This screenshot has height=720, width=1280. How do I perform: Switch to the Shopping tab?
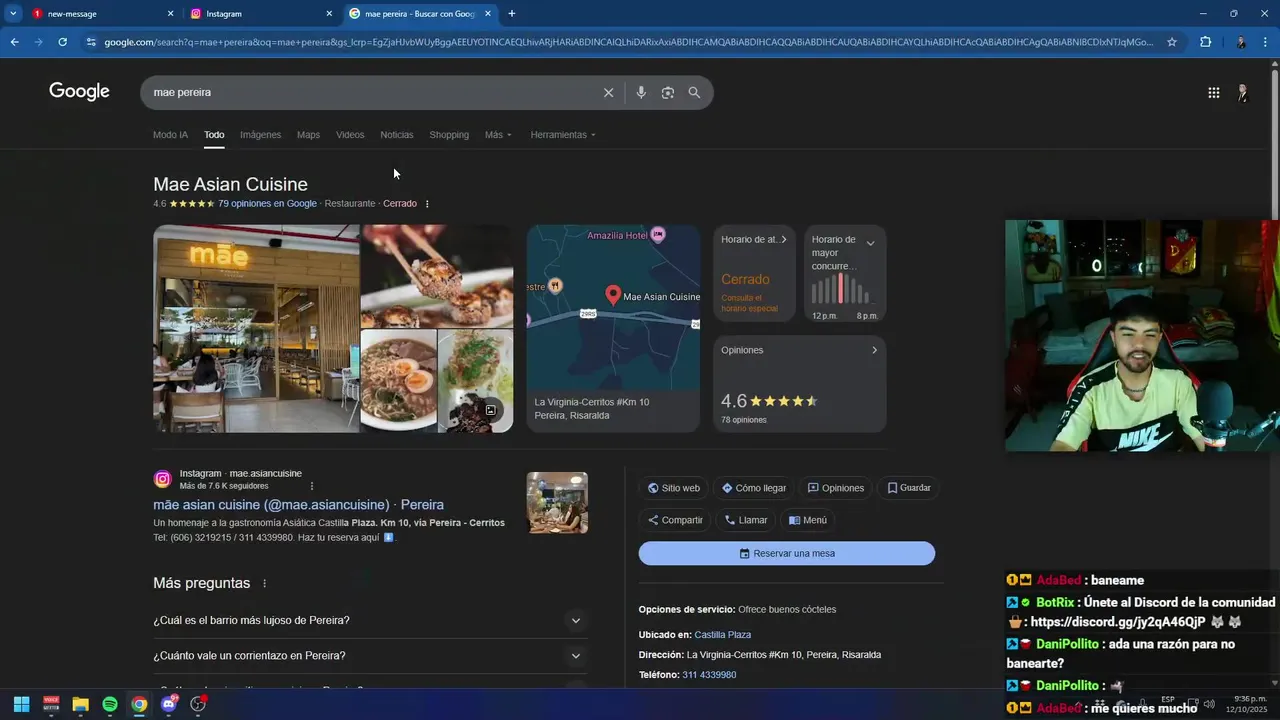[449, 135]
